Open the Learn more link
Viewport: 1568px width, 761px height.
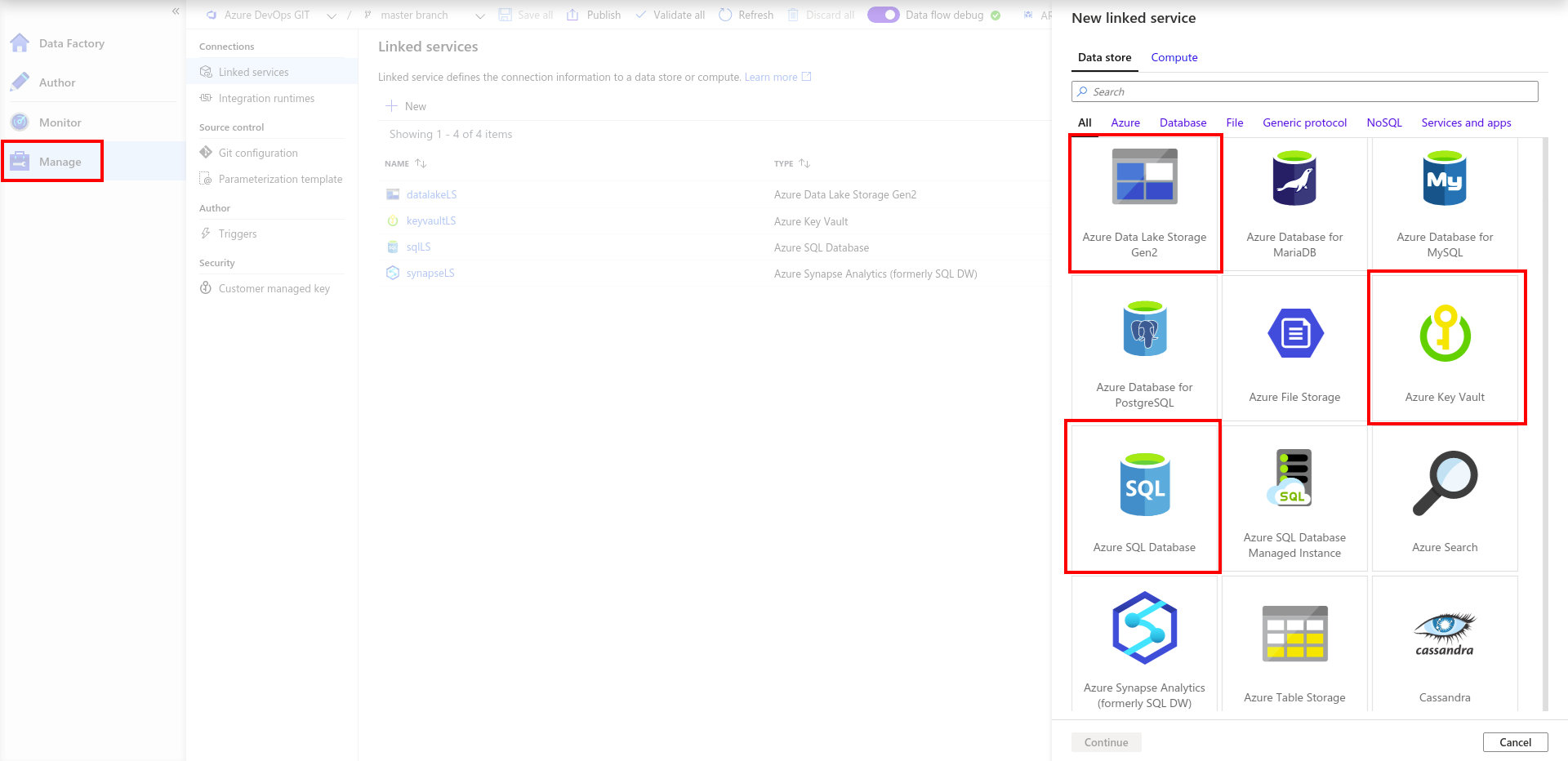click(x=777, y=77)
